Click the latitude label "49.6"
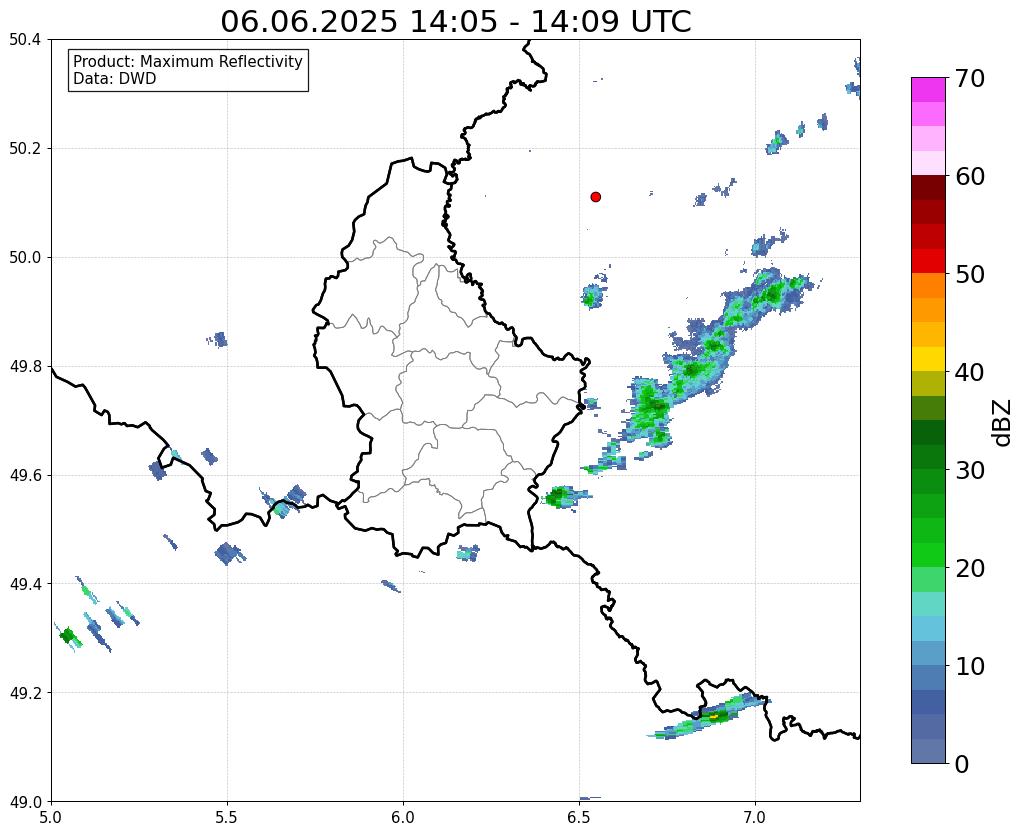Image resolution: width=1023 pixels, height=834 pixels. pyautogui.click(x=25, y=475)
